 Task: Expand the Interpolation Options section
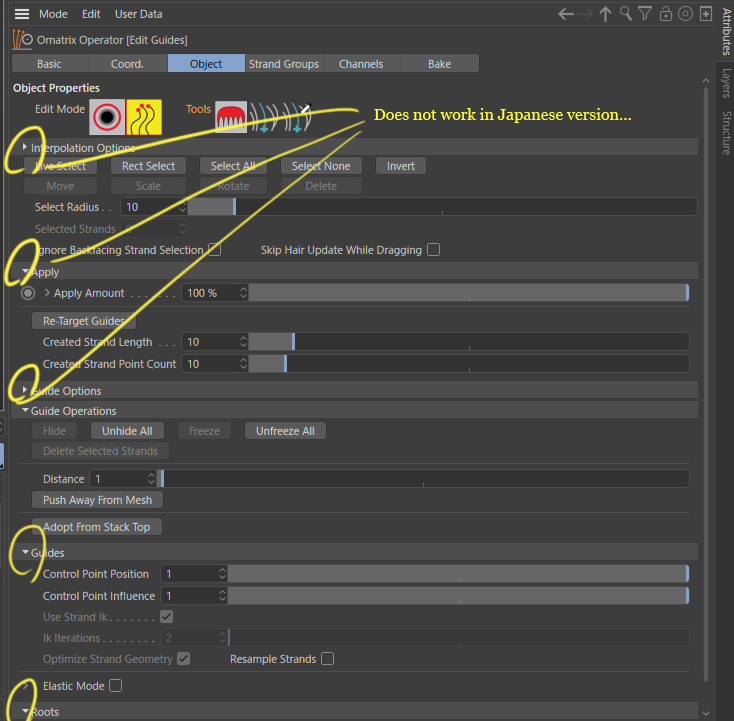[x=25, y=148]
